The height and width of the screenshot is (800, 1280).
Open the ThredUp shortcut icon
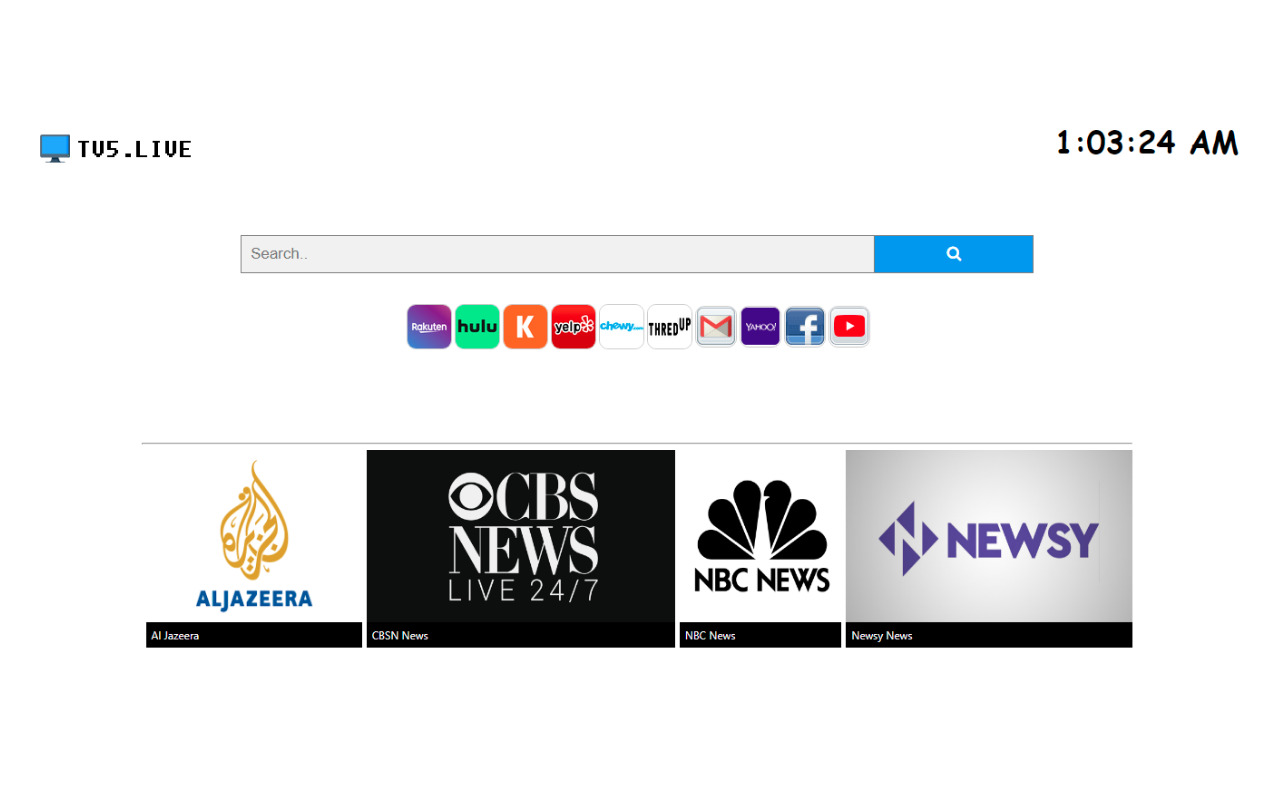point(669,327)
